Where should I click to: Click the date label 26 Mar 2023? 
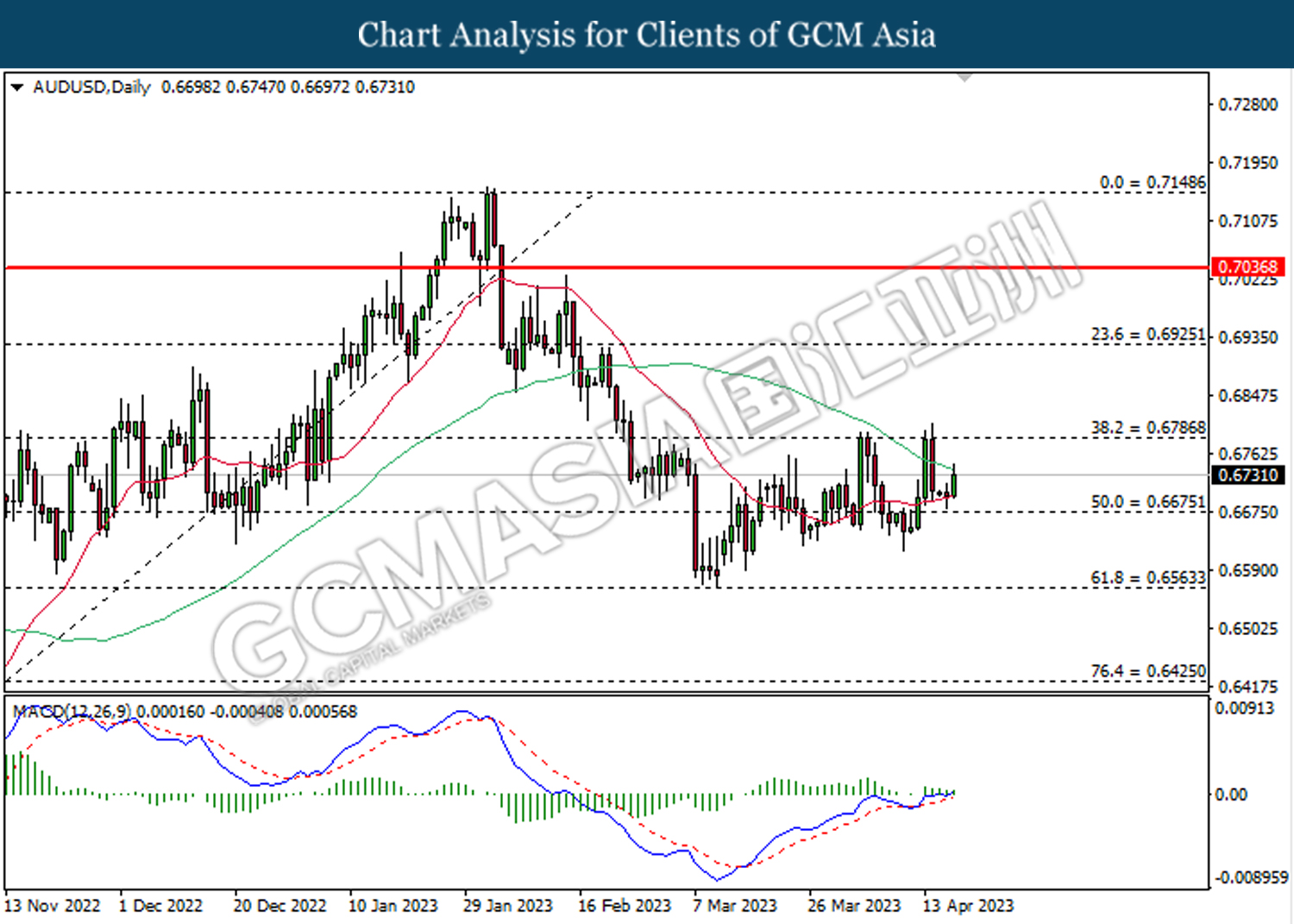(x=854, y=906)
